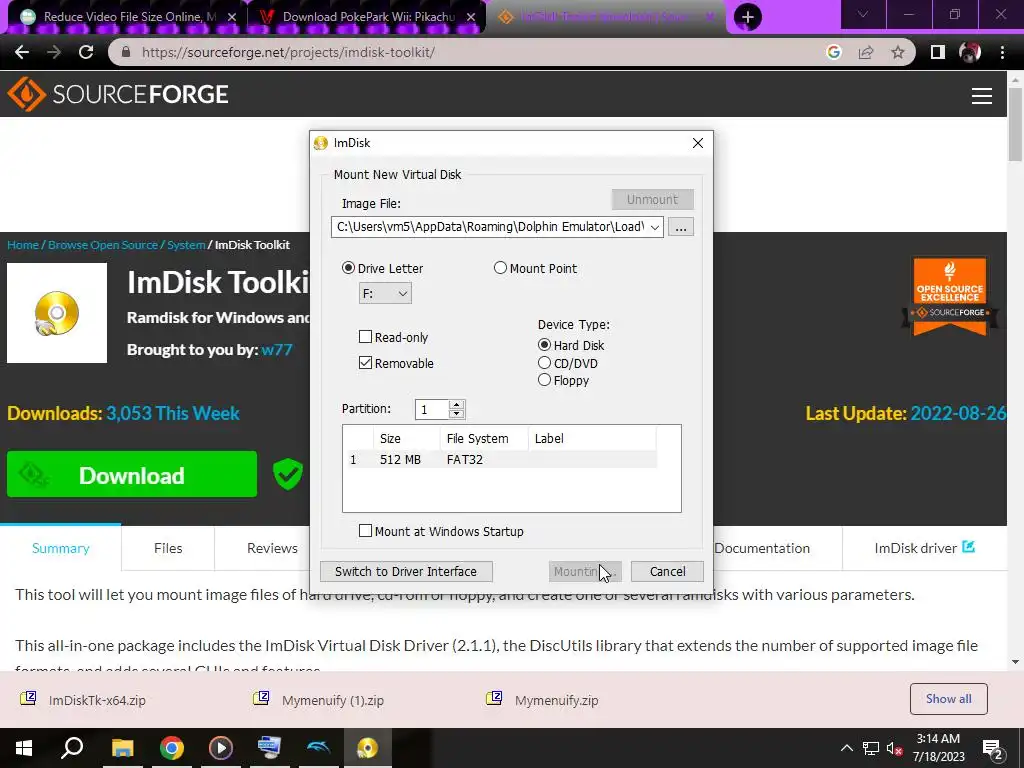
Task: Open the notification center icon
Action: tap(993, 750)
